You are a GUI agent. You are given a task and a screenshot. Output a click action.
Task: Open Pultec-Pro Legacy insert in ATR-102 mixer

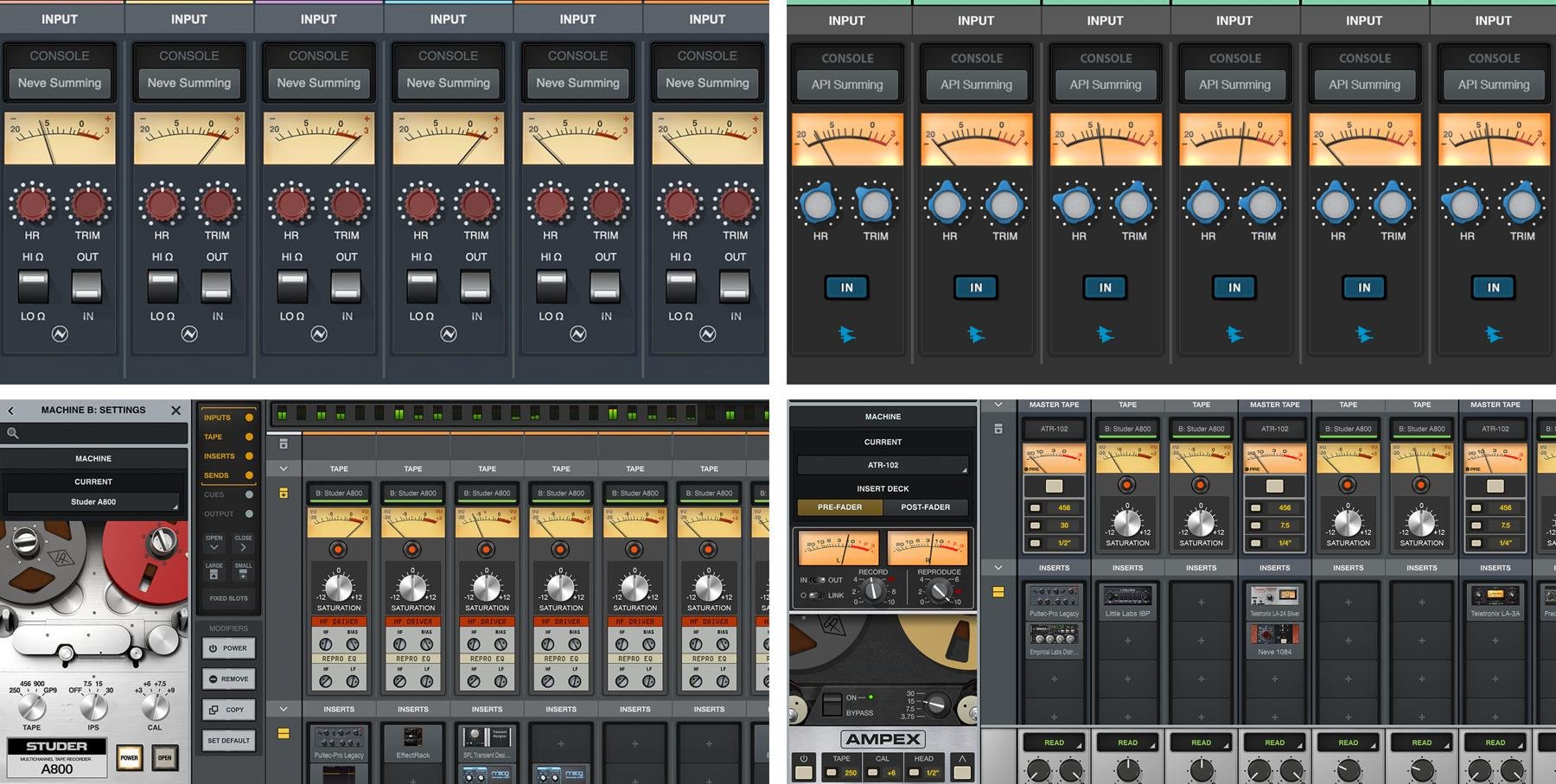click(1054, 601)
